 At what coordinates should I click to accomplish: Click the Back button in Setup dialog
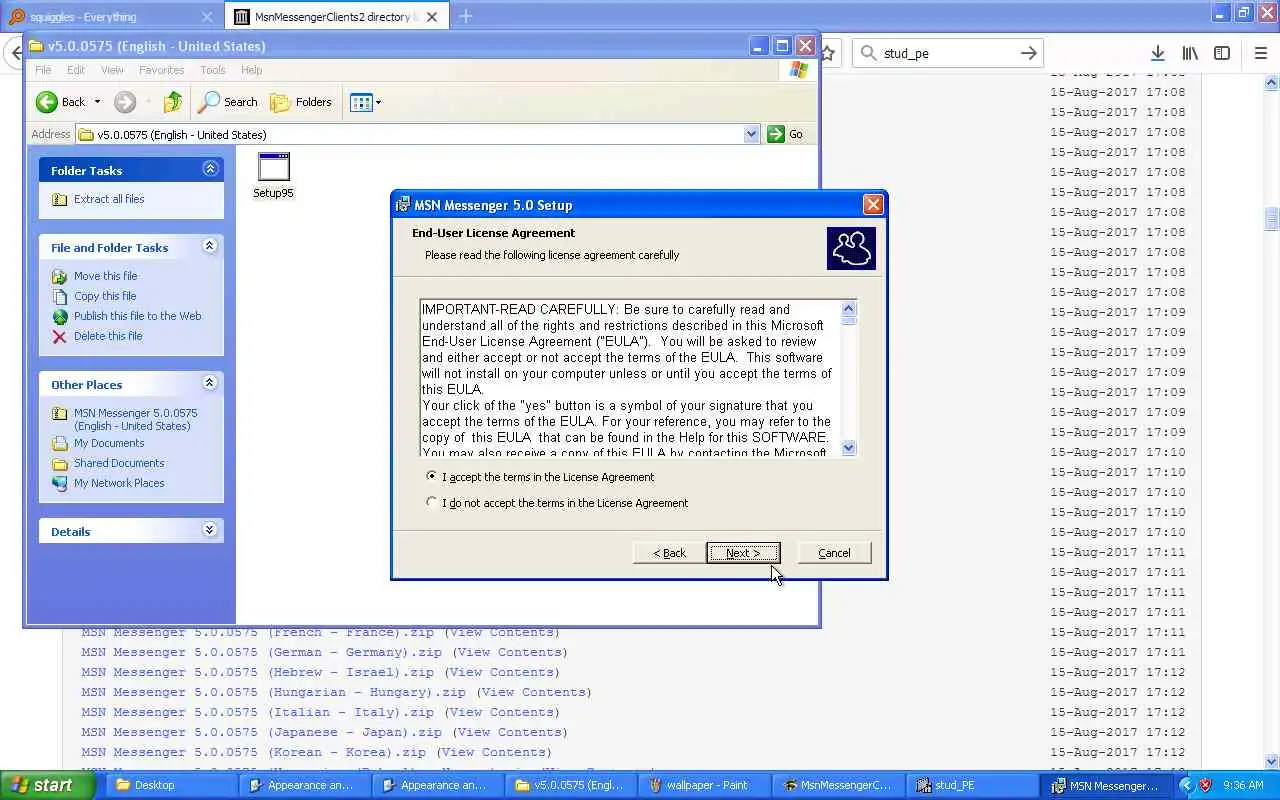[669, 553]
